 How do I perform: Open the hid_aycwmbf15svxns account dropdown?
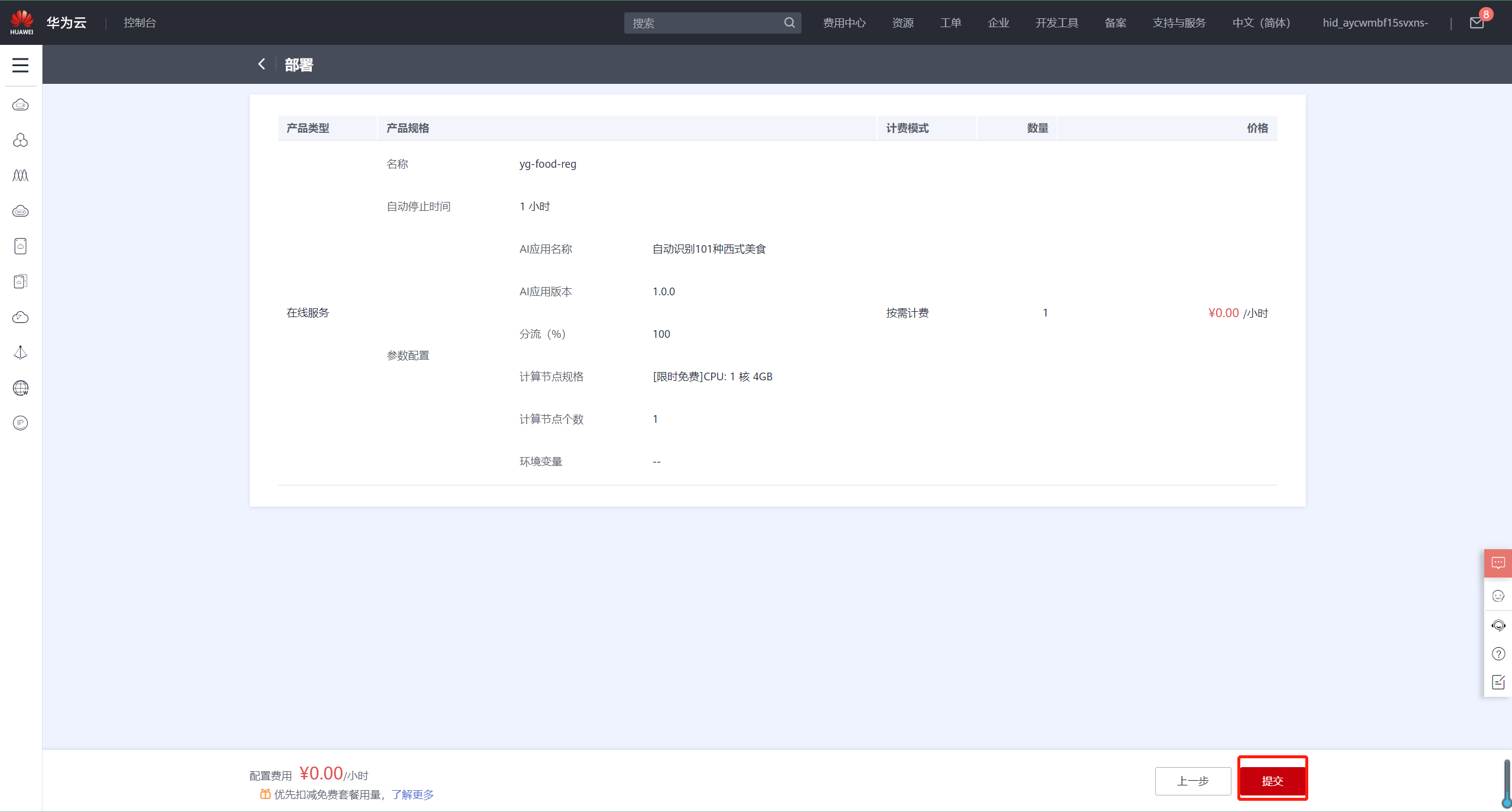[1375, 22]
